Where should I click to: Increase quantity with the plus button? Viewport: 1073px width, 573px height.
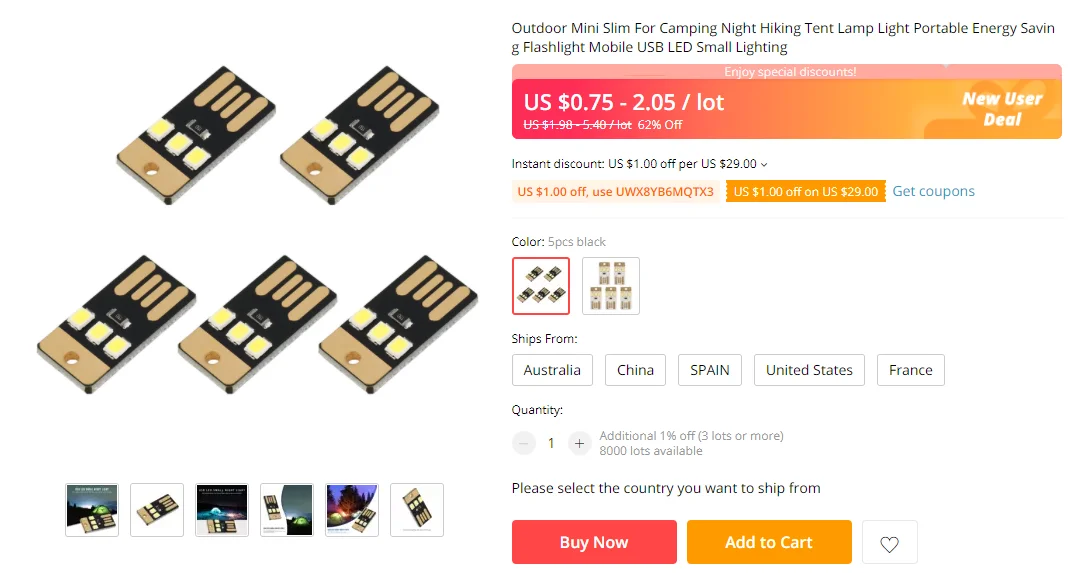(579, 444)
